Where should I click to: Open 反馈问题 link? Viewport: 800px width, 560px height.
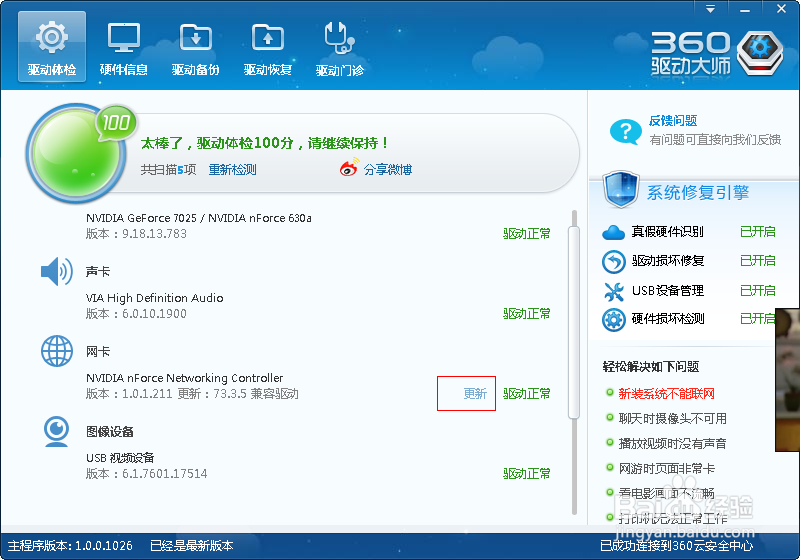coord(673,121)
